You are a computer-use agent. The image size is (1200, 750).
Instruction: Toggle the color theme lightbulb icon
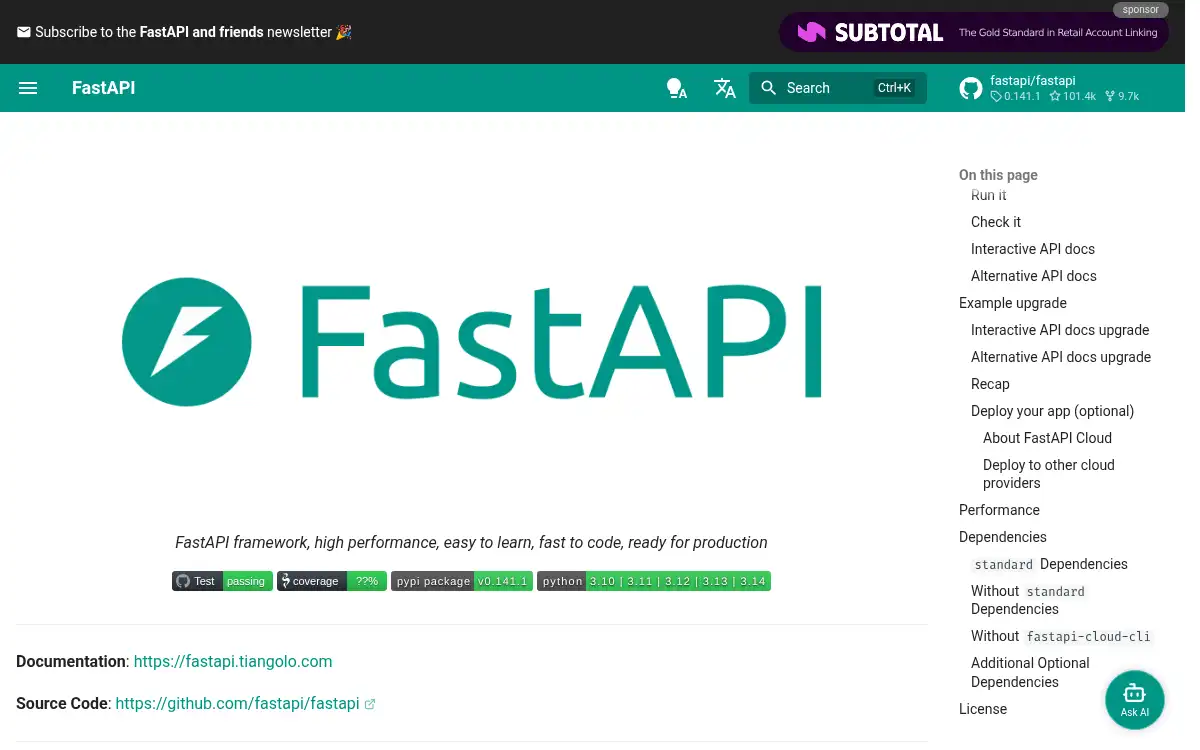[x=677, y=88]
